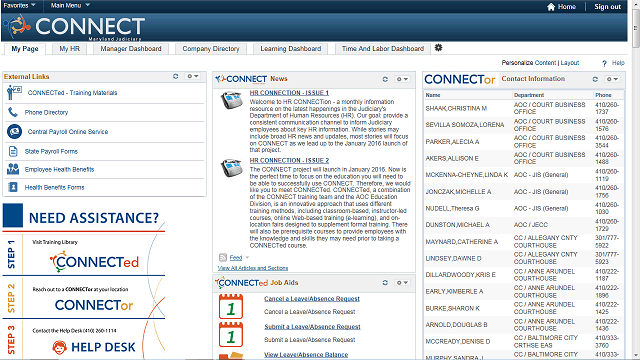
Task: Click the Help question mark icon
Action: pyautogui.click(x=604, y=63)
